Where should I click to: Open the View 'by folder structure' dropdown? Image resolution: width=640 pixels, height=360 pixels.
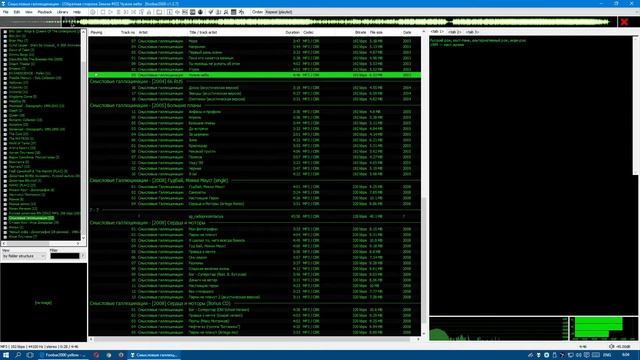pos(24,256)
